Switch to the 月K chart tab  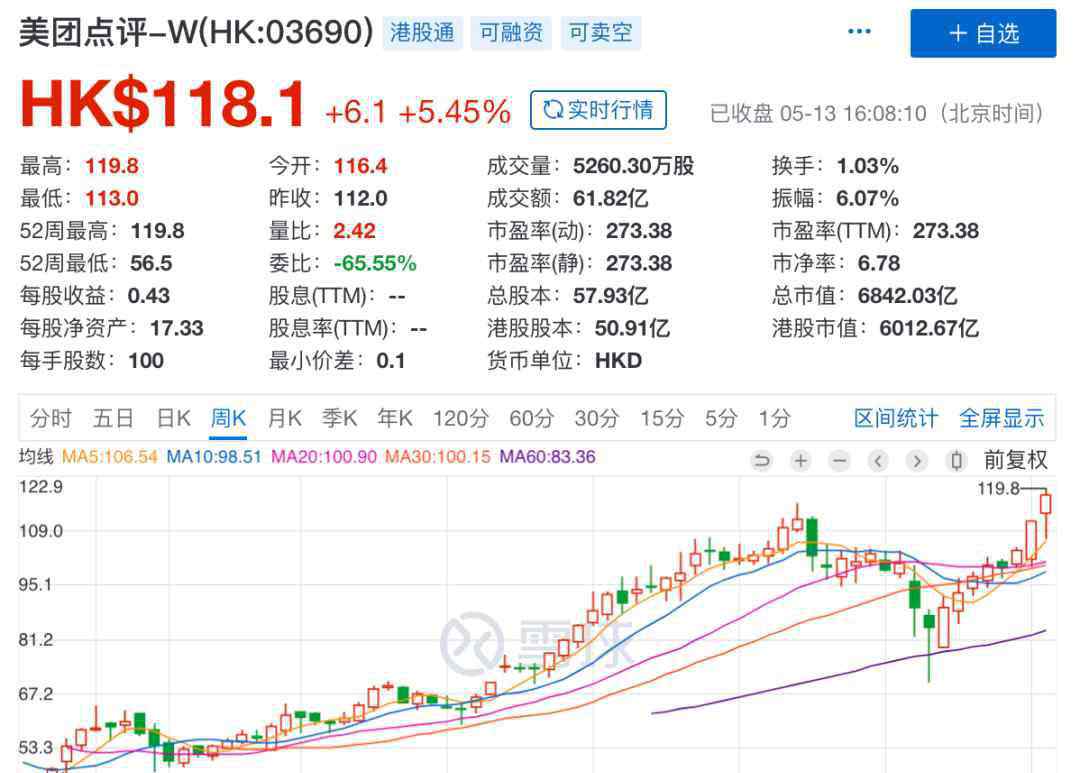(284, 418)
